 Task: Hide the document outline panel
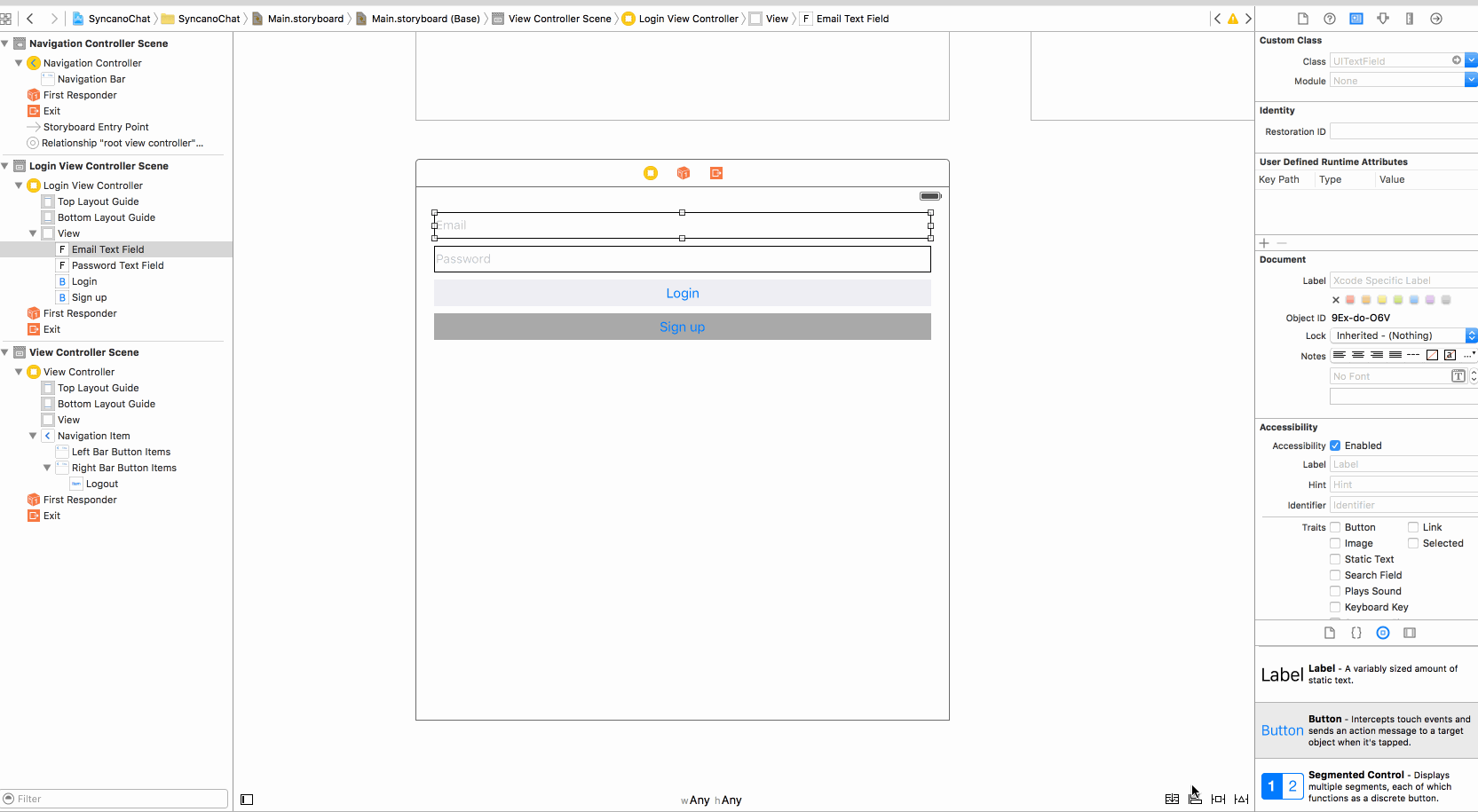click(x=247, y=800)
